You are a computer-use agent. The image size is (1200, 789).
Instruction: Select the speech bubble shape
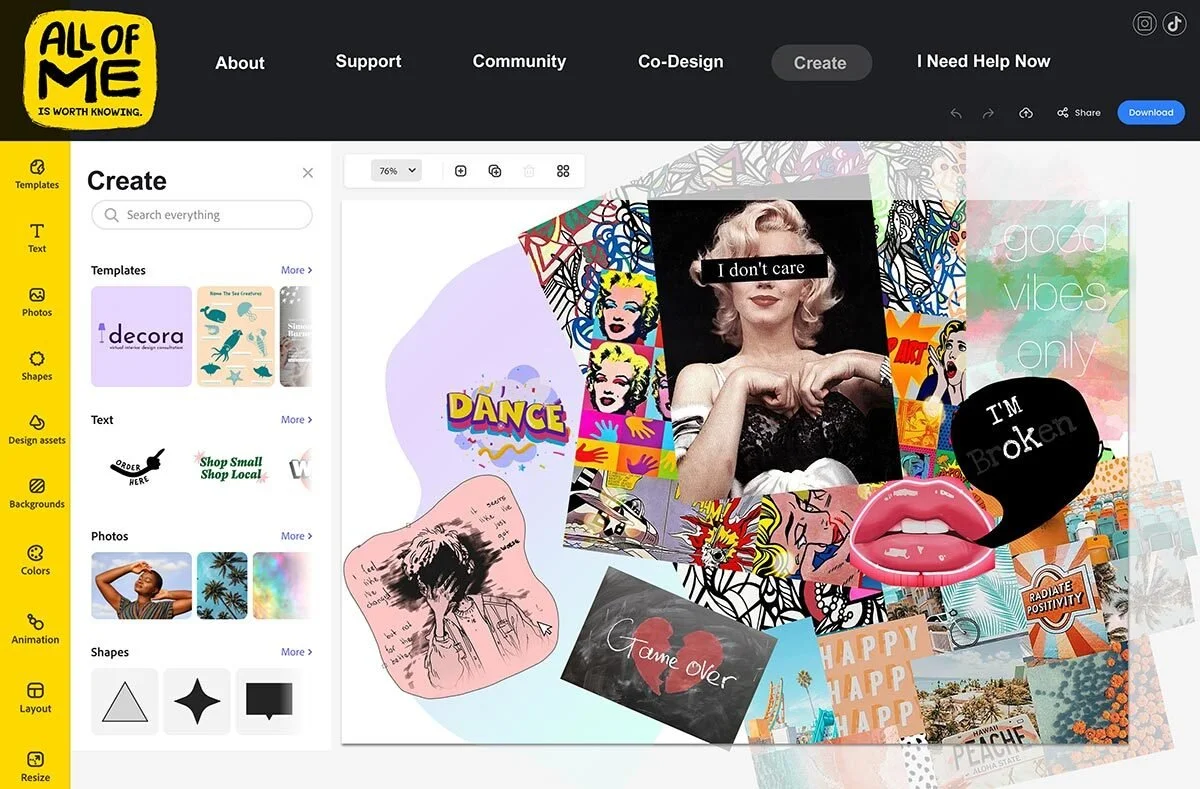pyautogui.click(x=269, y=702)
